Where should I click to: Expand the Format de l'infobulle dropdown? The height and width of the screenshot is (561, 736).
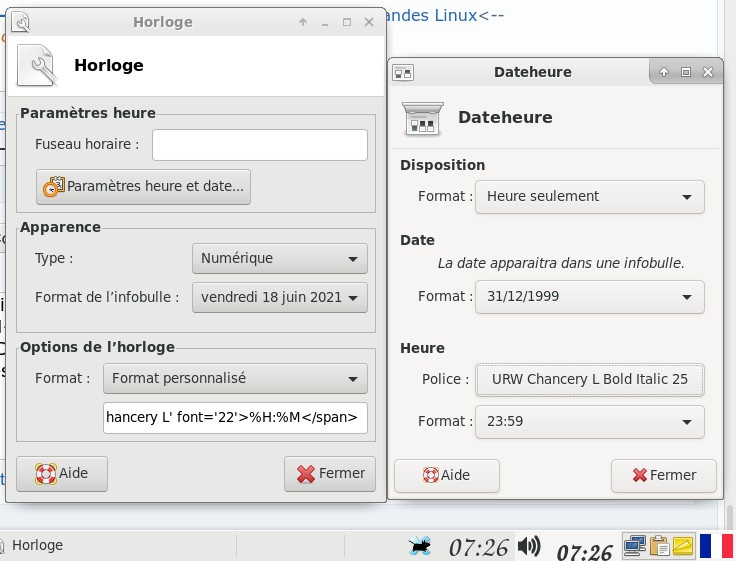coord(279,297)
